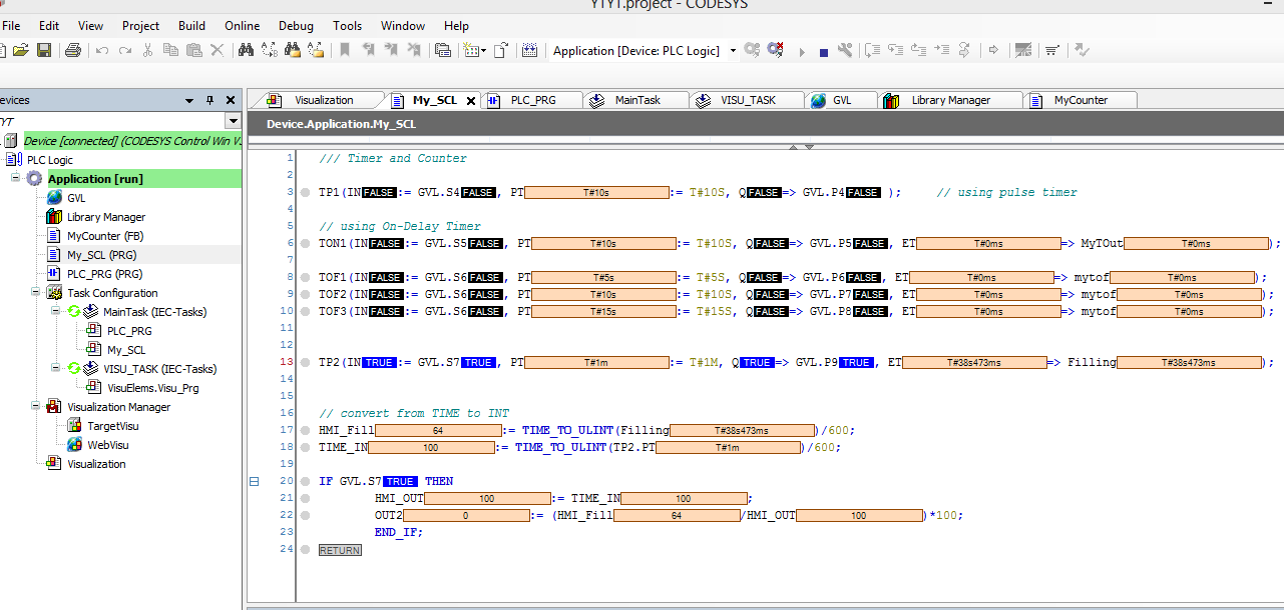Click the Open project folder icon
This screenshot has width=1284, height=610.
(21, 50)
